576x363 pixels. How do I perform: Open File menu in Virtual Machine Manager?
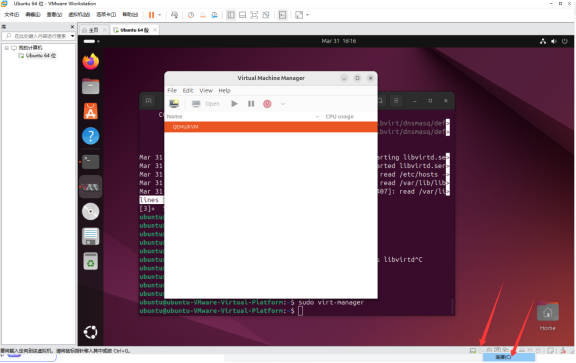[172, 90]
